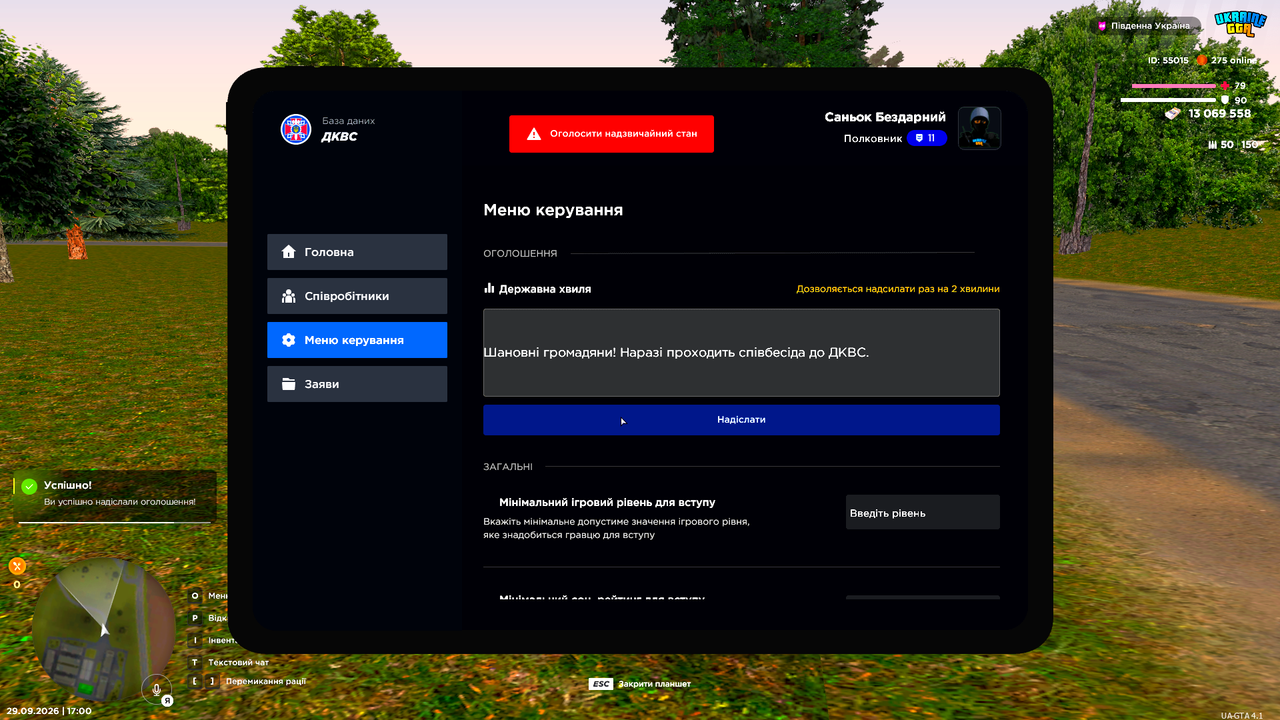Open the Співробітники section
The width and height of the screenshot is (1280, 720).
[357, 296]
